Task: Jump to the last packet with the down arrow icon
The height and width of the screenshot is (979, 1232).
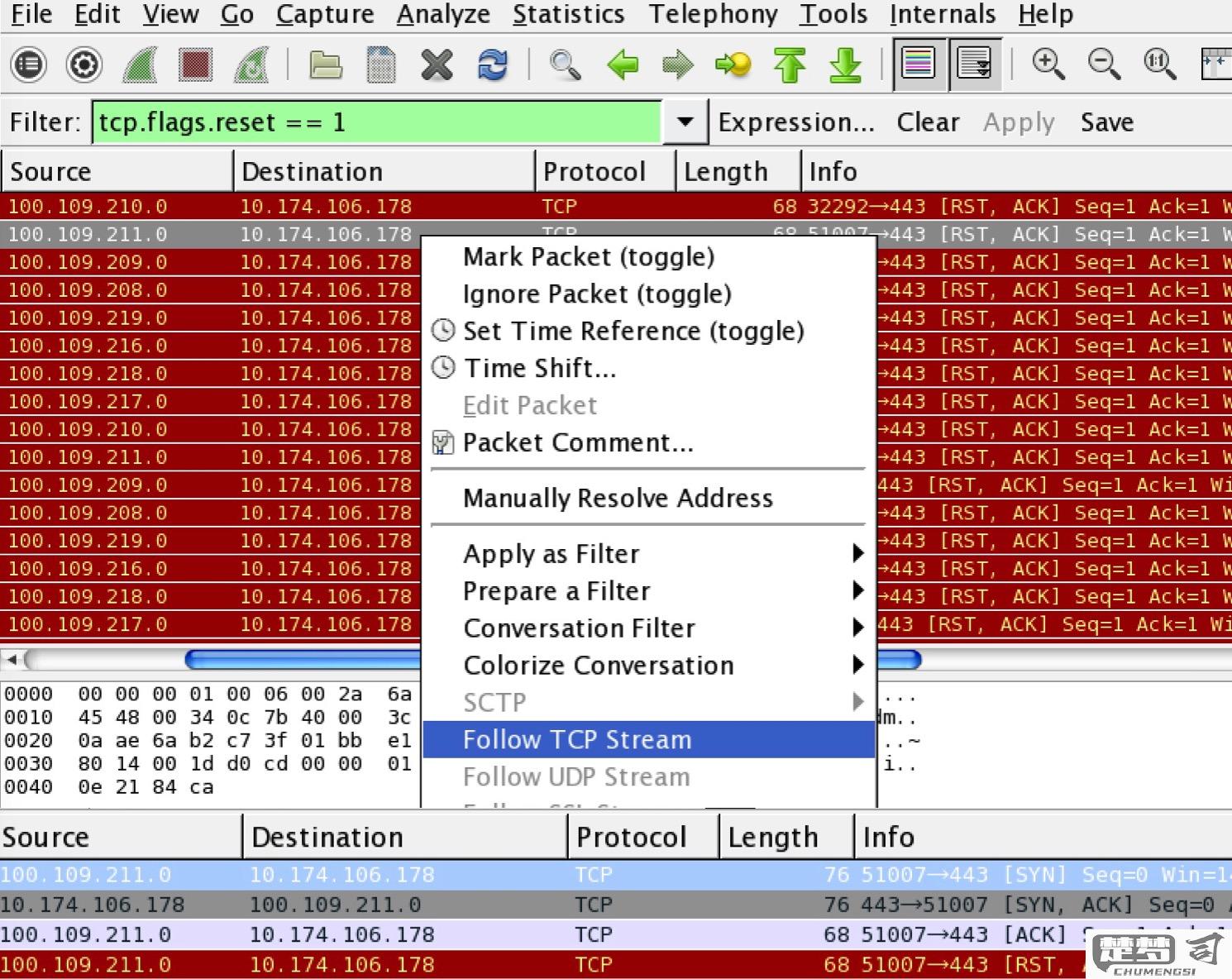Action: (845, 64)
